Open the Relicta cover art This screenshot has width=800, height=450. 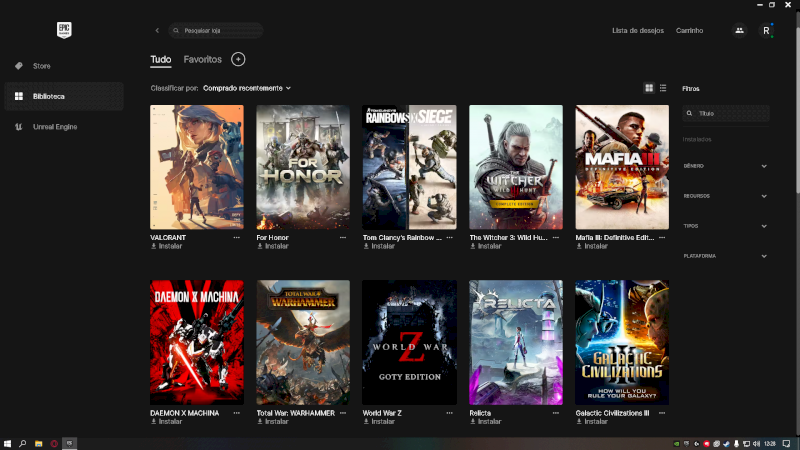click(516, 342)
